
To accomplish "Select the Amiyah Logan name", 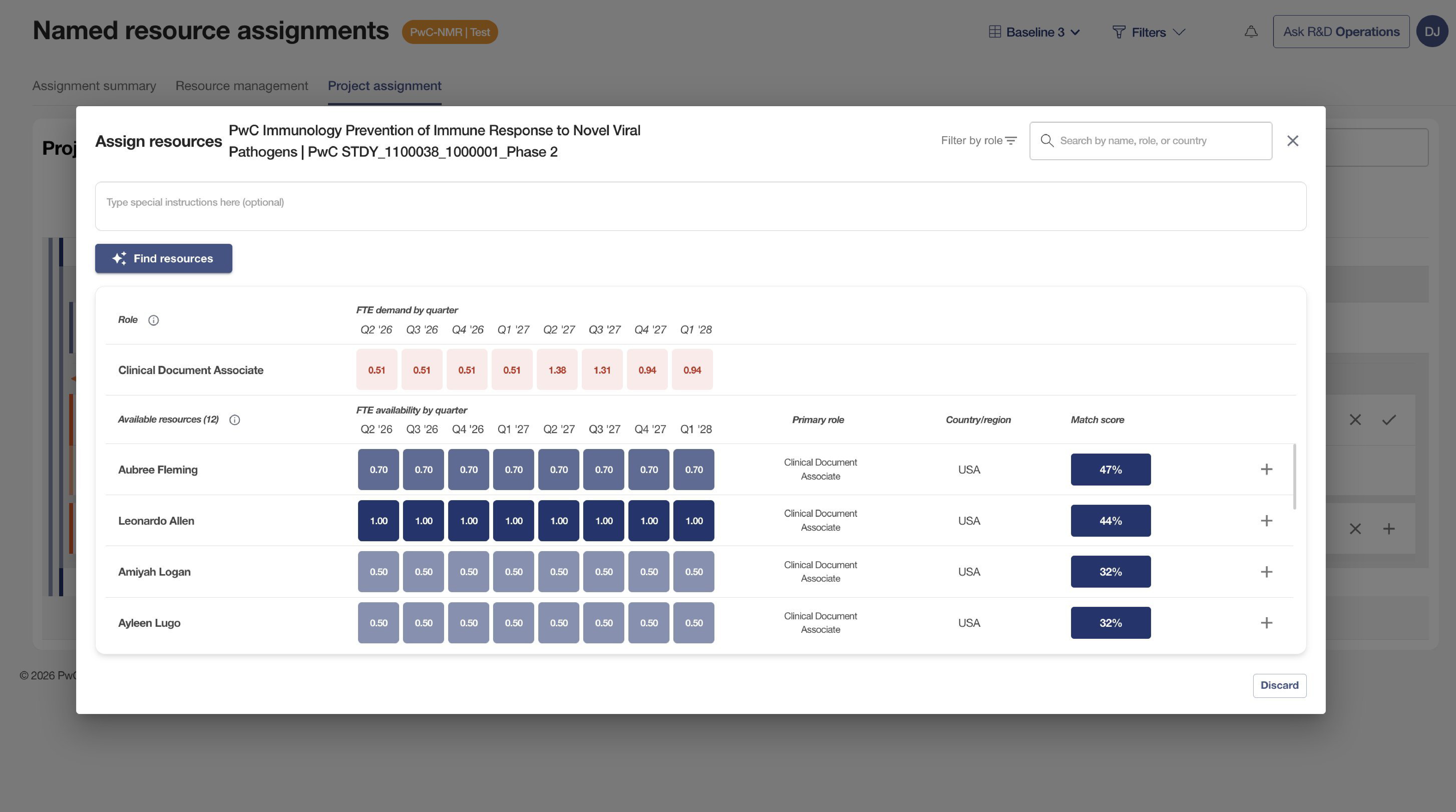I will click(154, 572).
